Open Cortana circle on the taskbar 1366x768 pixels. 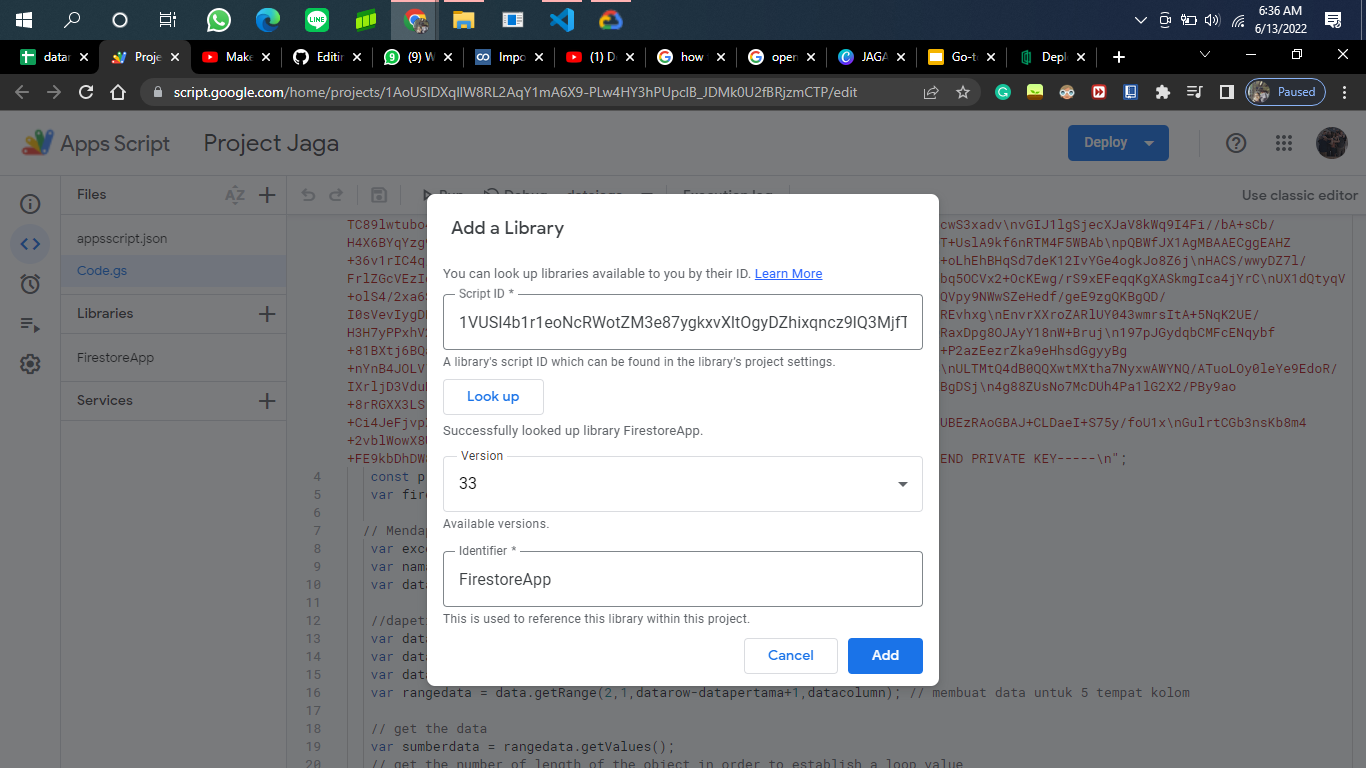click(x=120, y=19)
